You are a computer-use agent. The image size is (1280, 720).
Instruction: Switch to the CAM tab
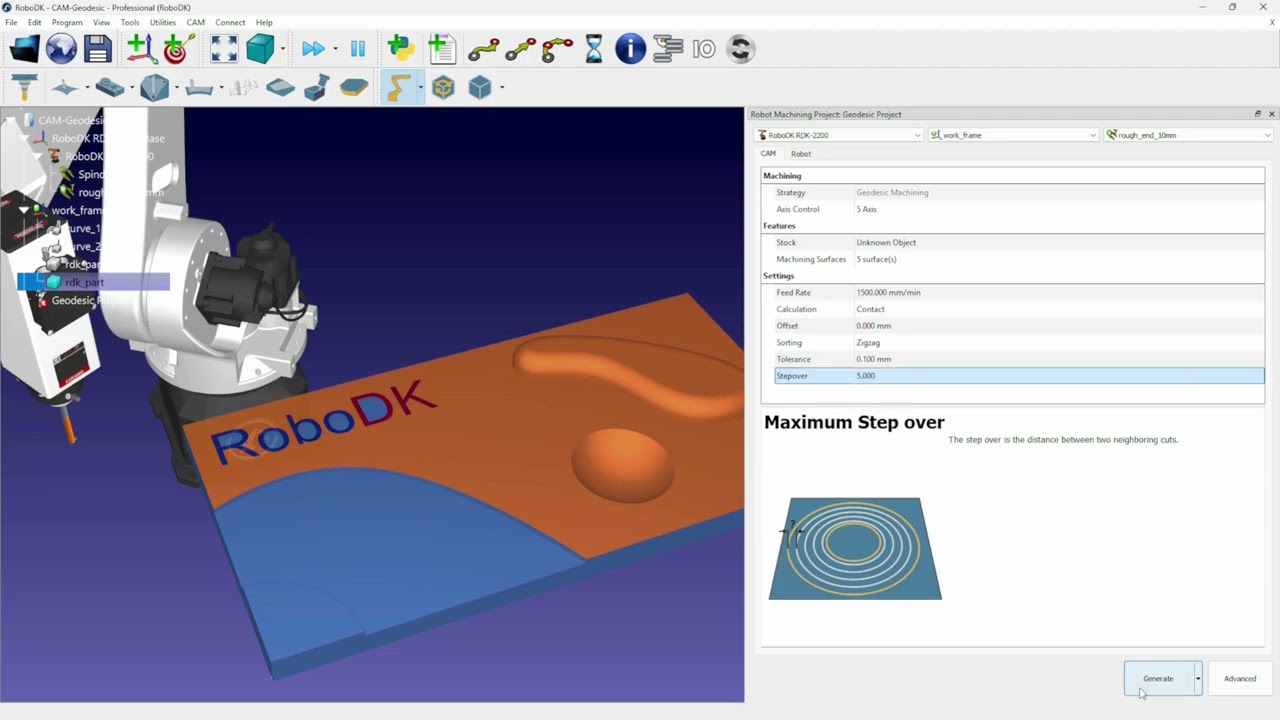(768, 154)
